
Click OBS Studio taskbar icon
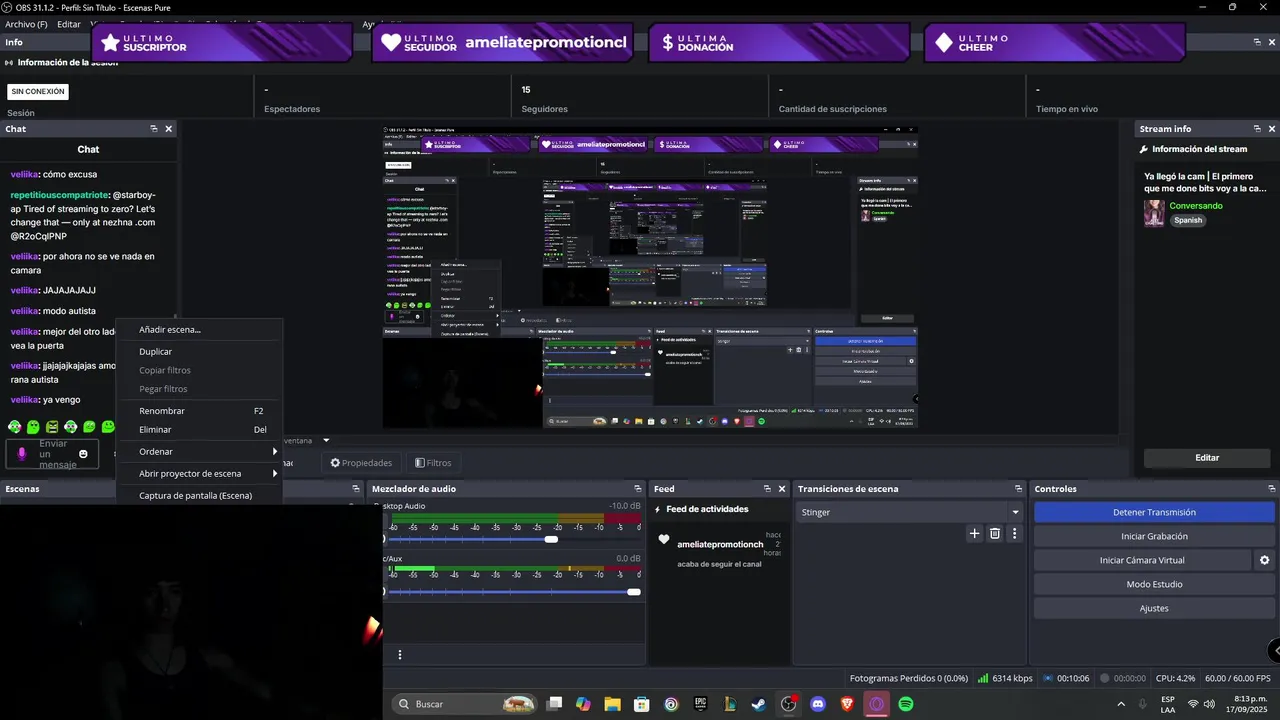coord(789,704)
